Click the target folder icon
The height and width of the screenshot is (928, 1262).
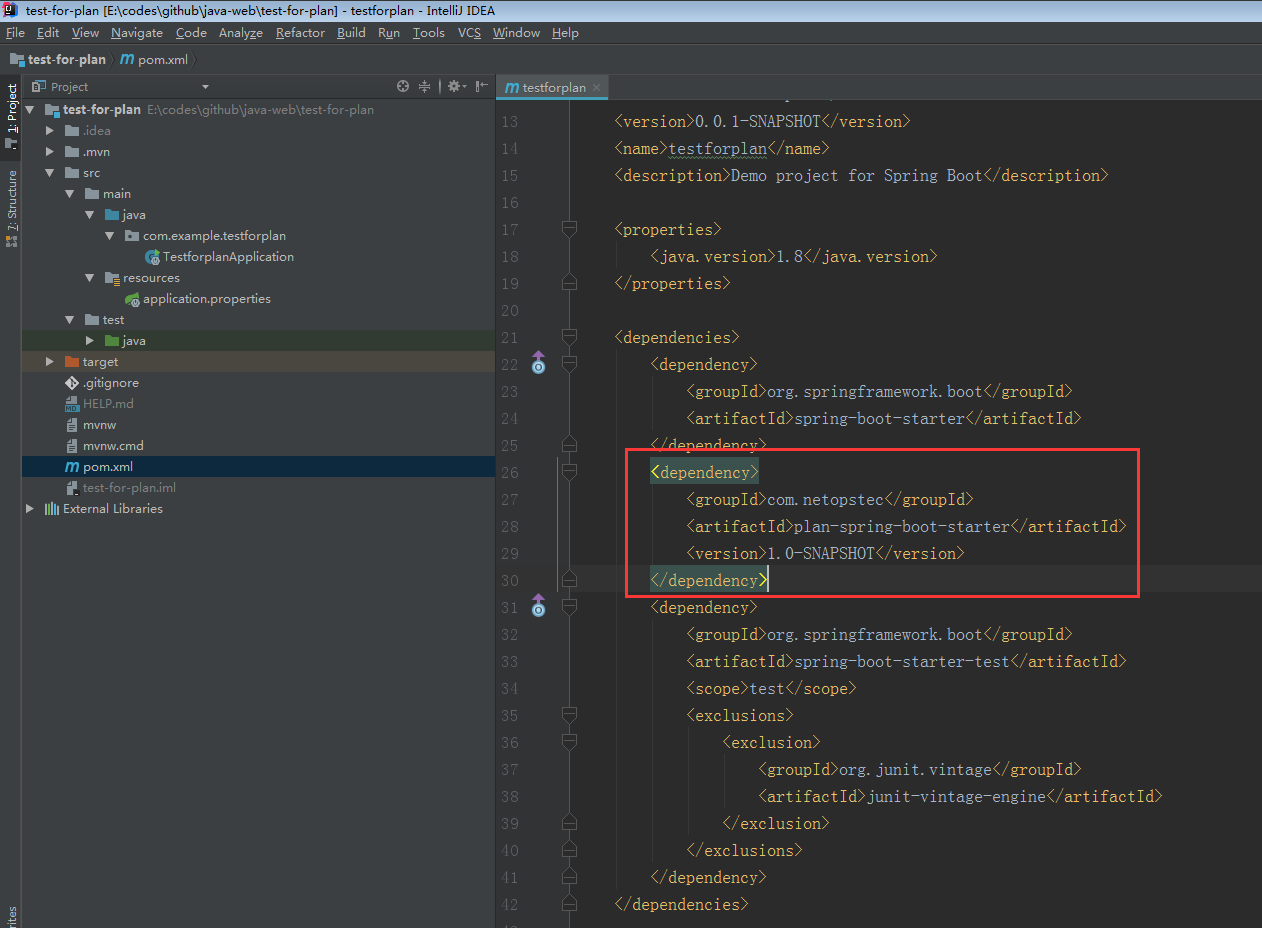tap(72, 362)
